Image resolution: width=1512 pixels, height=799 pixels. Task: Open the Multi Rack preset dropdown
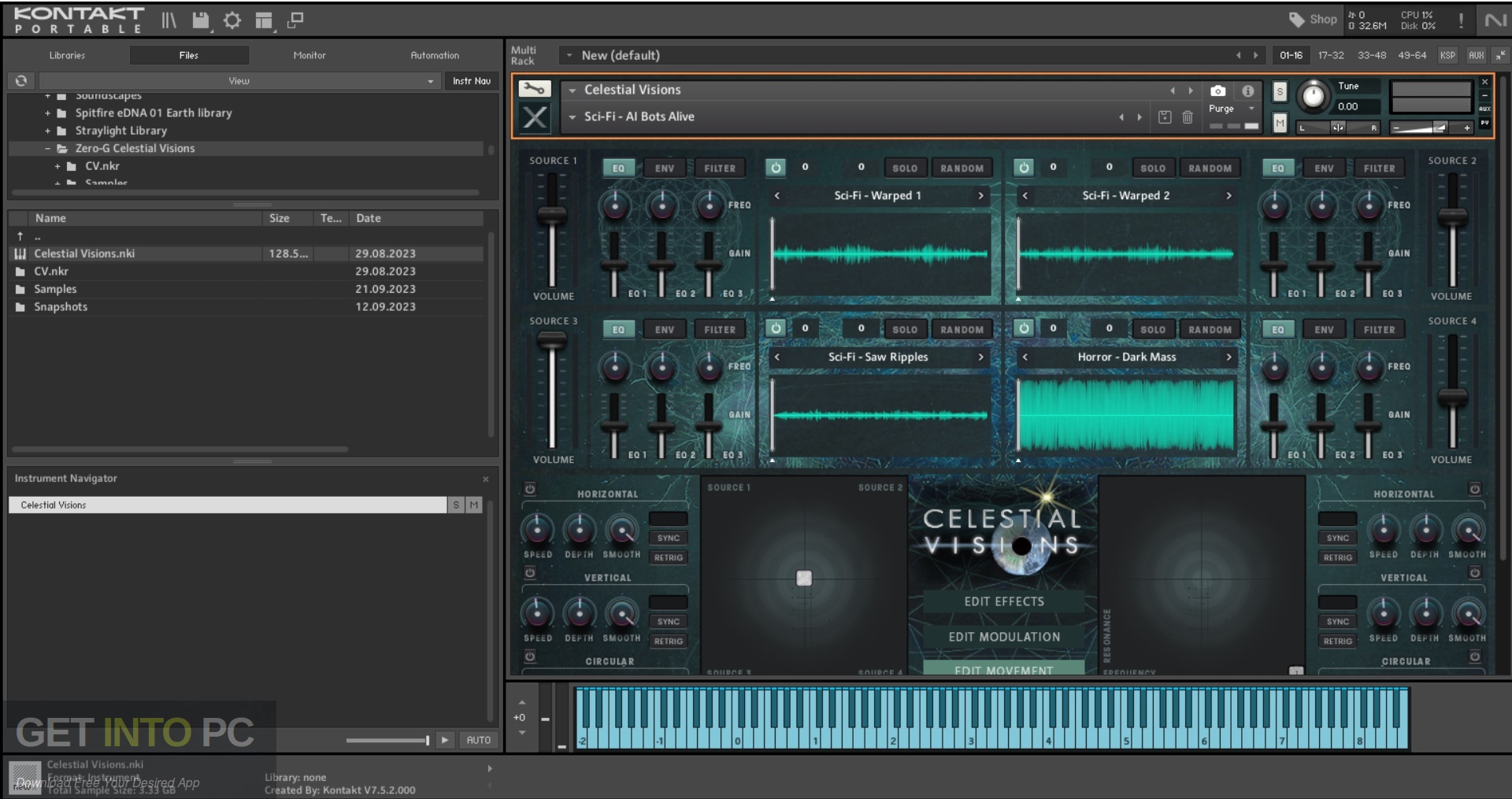(x=569, y=55)
